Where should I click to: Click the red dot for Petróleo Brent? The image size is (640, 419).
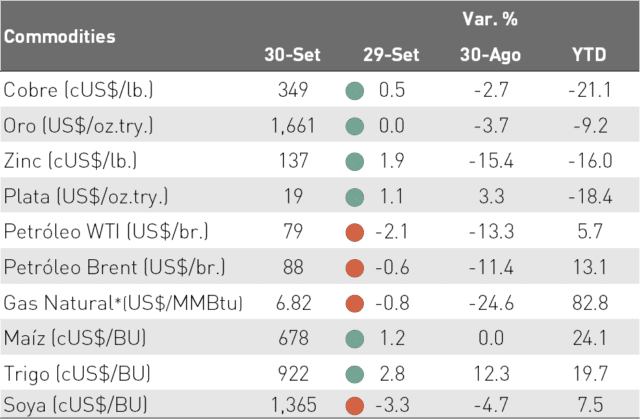[354, 268]
